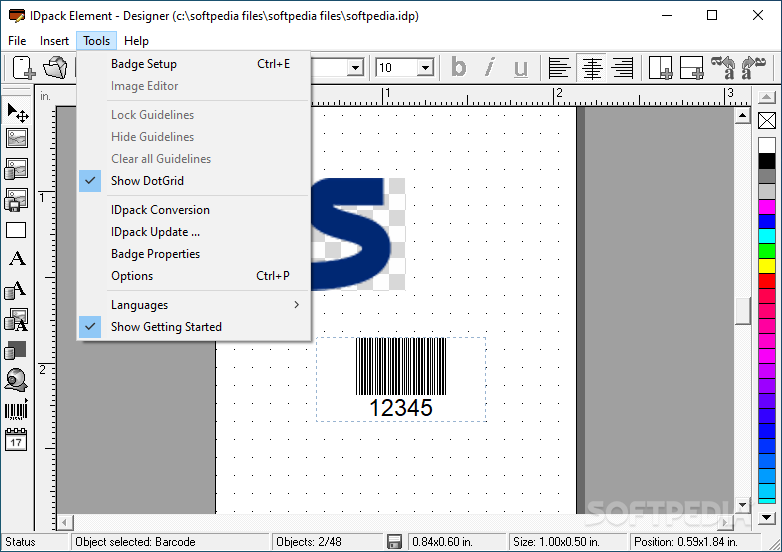Pick the yellow color swatch

coord(767,266)
